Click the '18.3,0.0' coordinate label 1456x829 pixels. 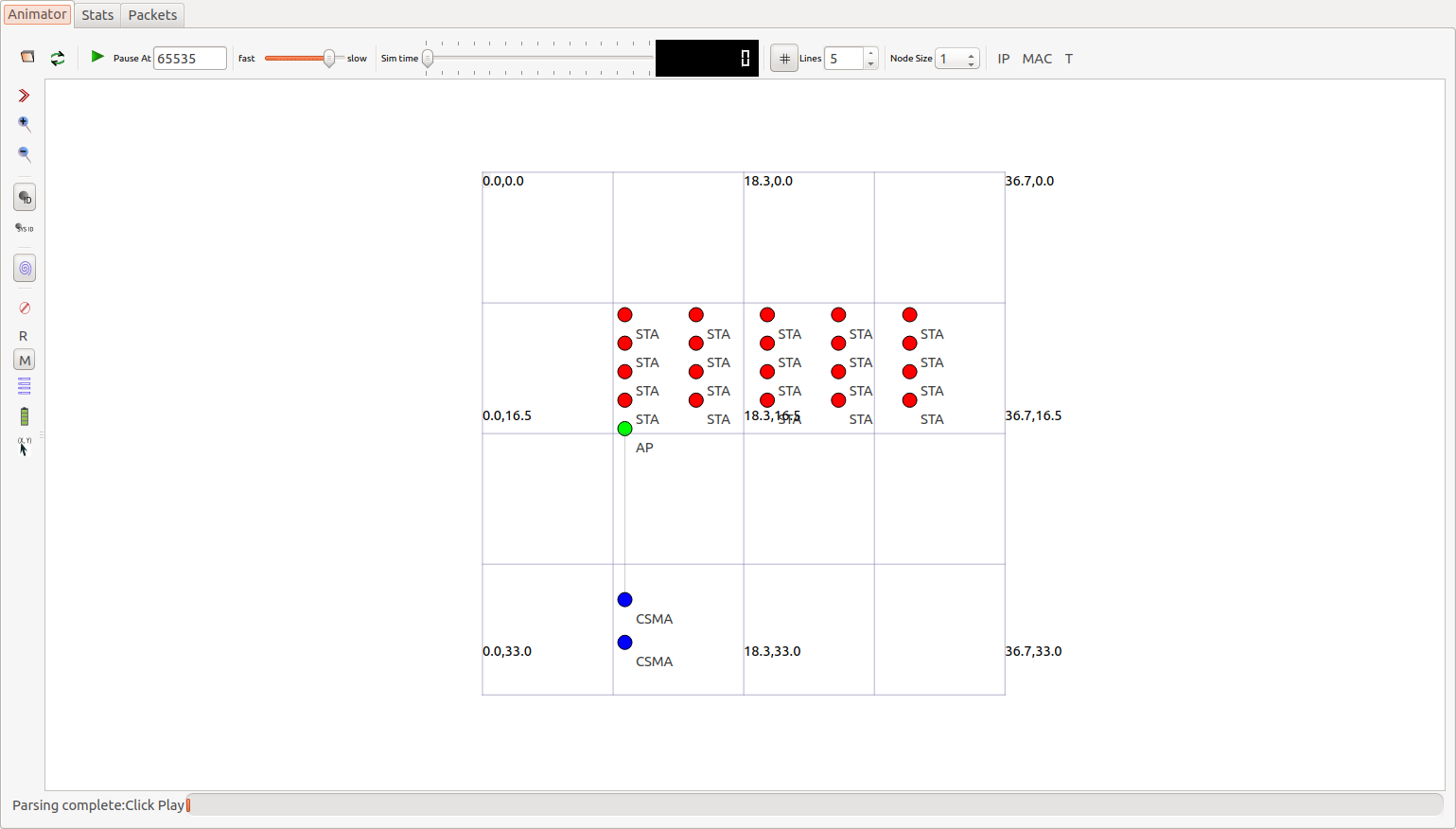click(x=768, y=181)
